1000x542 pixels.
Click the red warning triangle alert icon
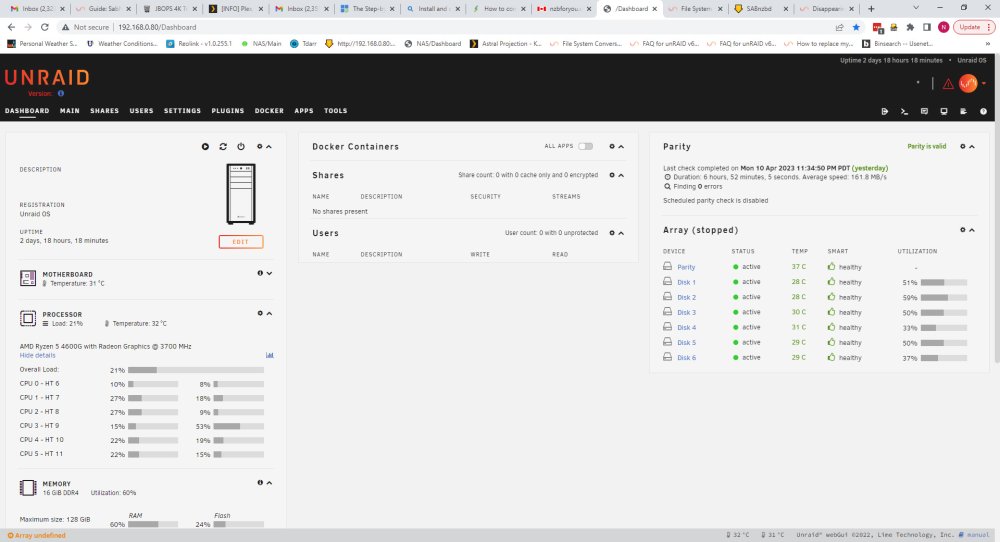tap(948, 84)
